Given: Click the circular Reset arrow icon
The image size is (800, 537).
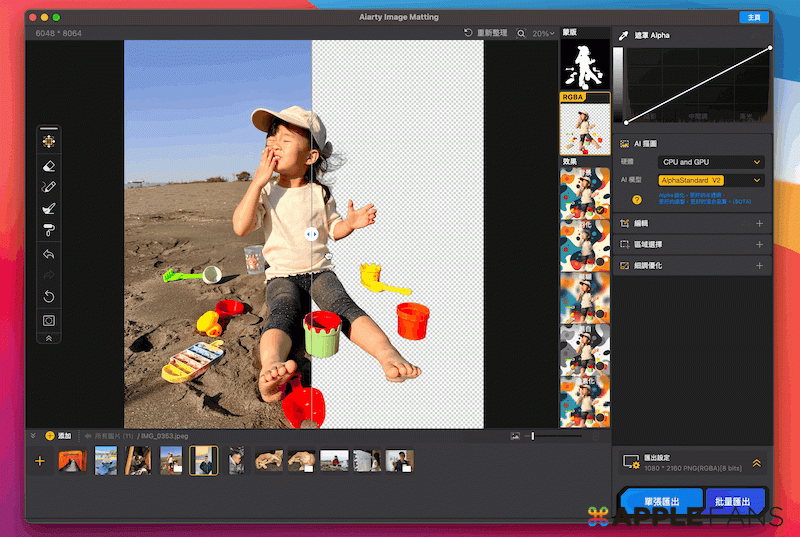Looking at the screenshot, I should pyautogui.click(x=49, y=297).
